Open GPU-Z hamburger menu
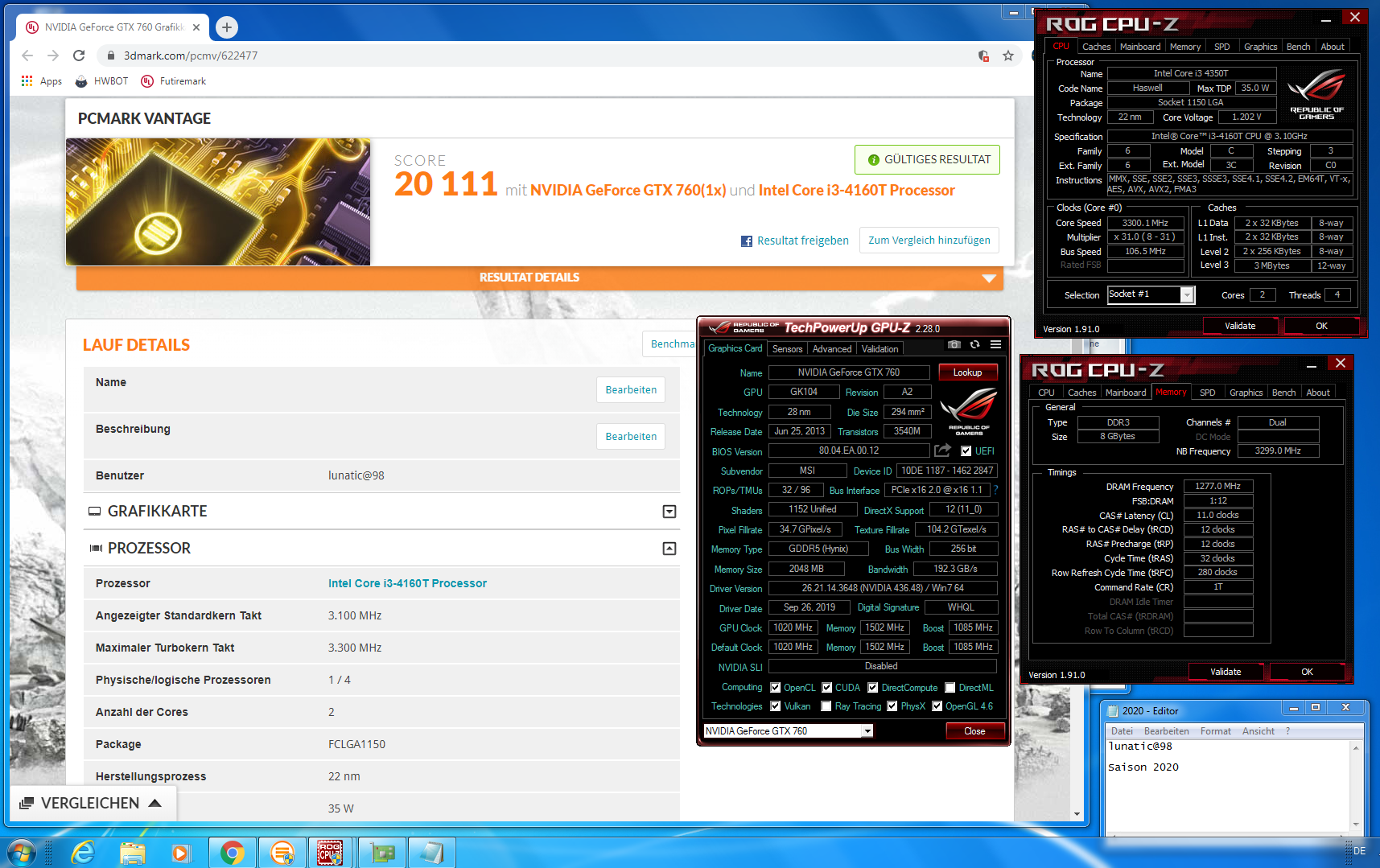The height and width of the screenshot is (868, 1380). coord(995,344)
